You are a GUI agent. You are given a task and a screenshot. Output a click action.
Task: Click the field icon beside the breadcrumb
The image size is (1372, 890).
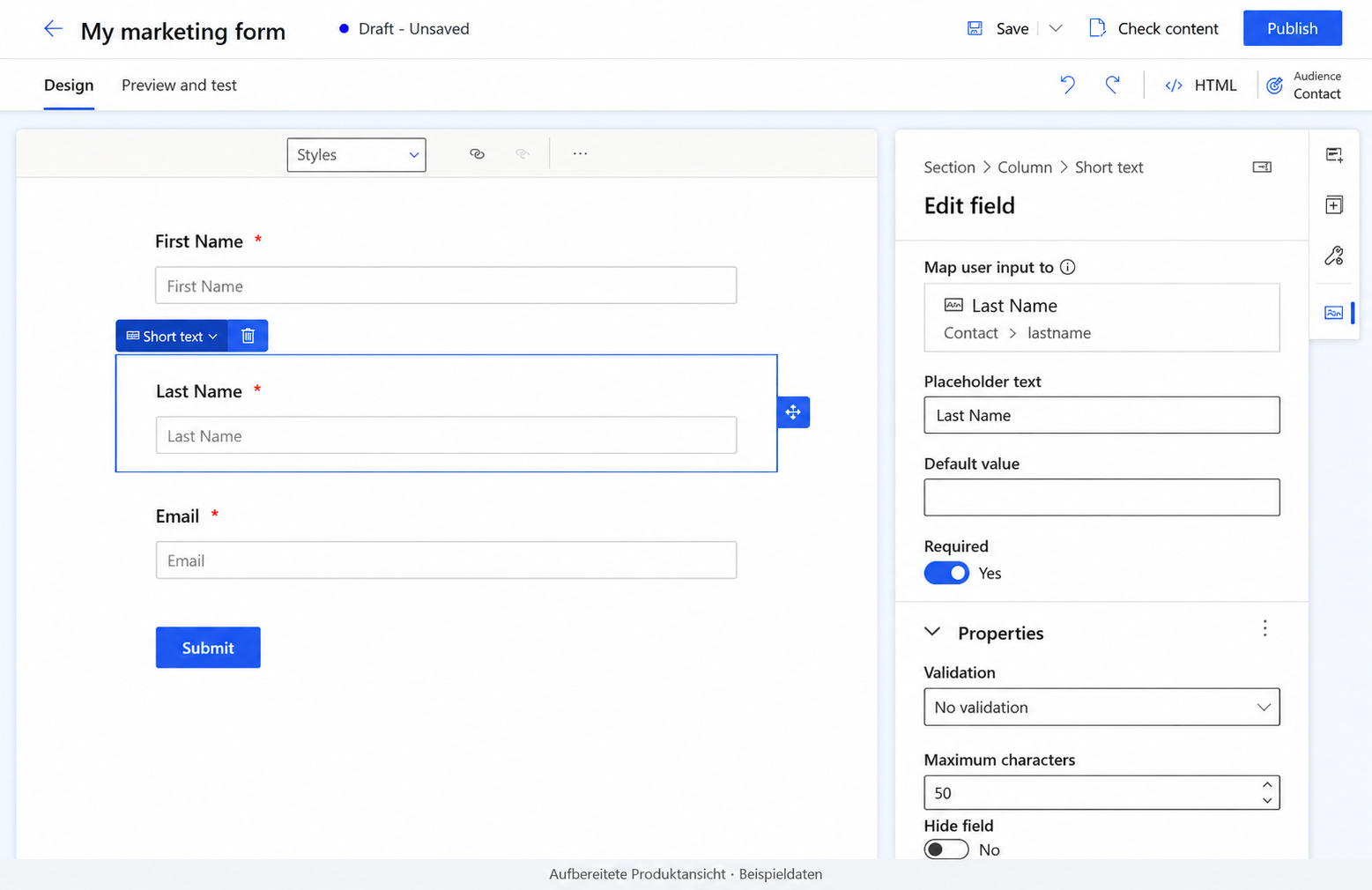pyautogui.click(x=1262, y=167)
